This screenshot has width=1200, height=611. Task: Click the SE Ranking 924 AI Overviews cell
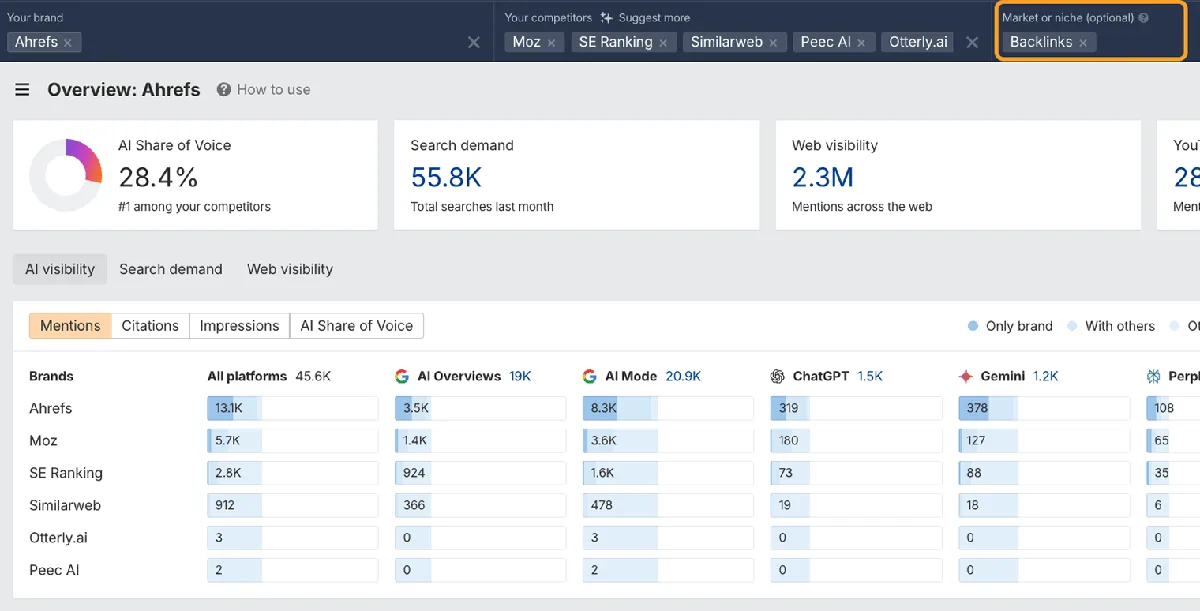pos(481,473)
